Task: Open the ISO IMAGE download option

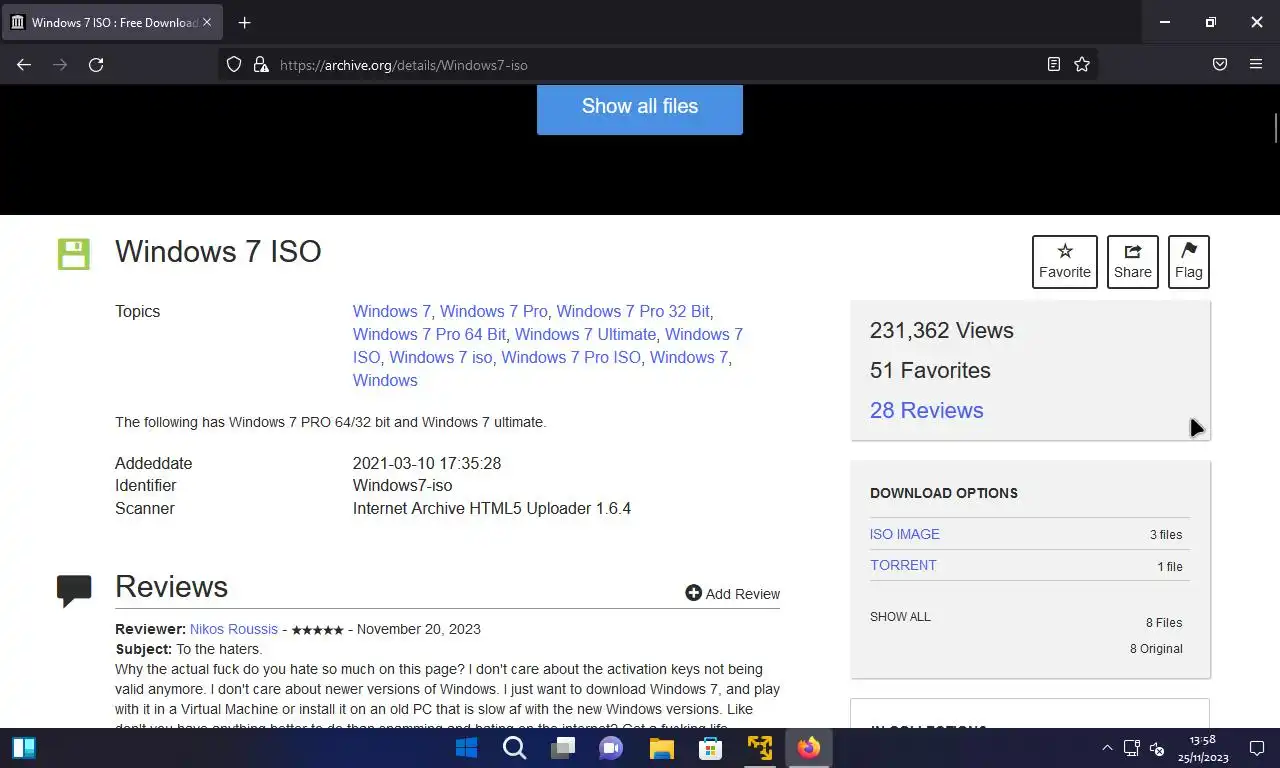Action: (905, 534)
